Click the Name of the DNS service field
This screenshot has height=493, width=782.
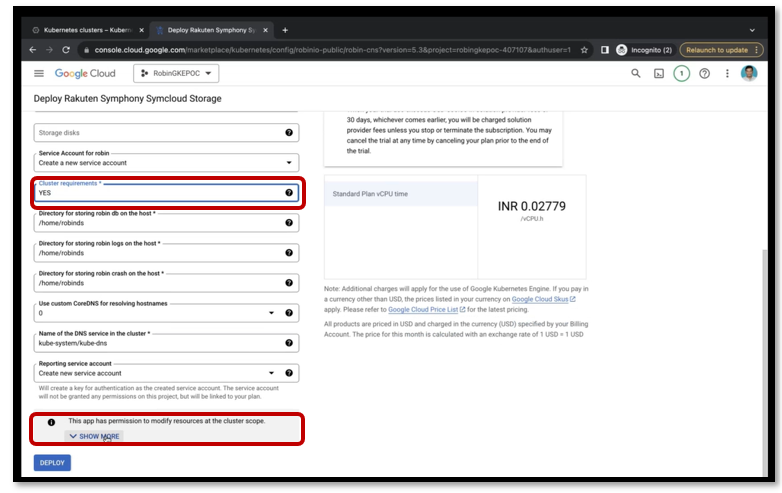point(166,343)
